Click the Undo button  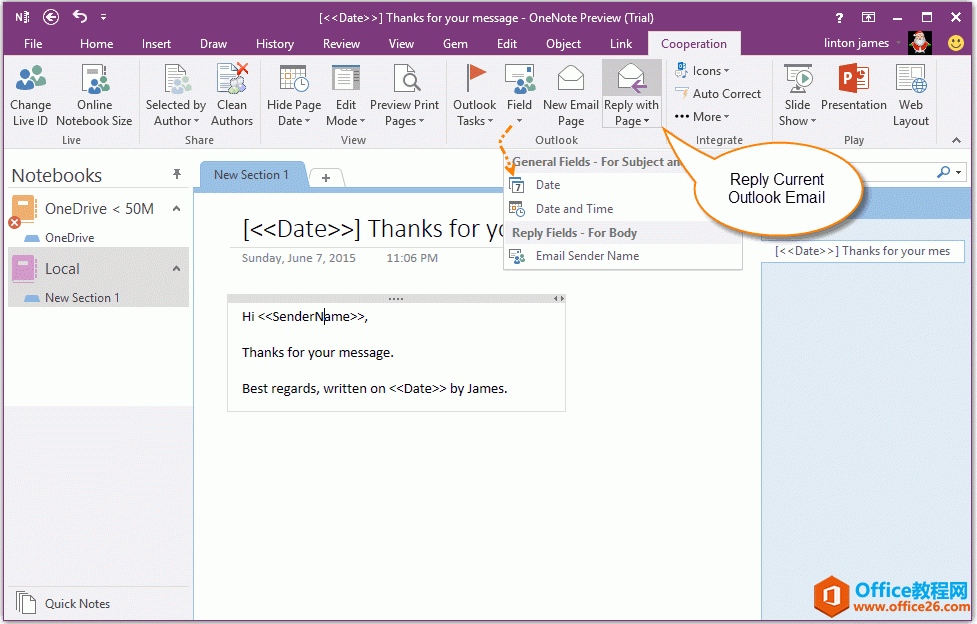(x=80, y=16)
